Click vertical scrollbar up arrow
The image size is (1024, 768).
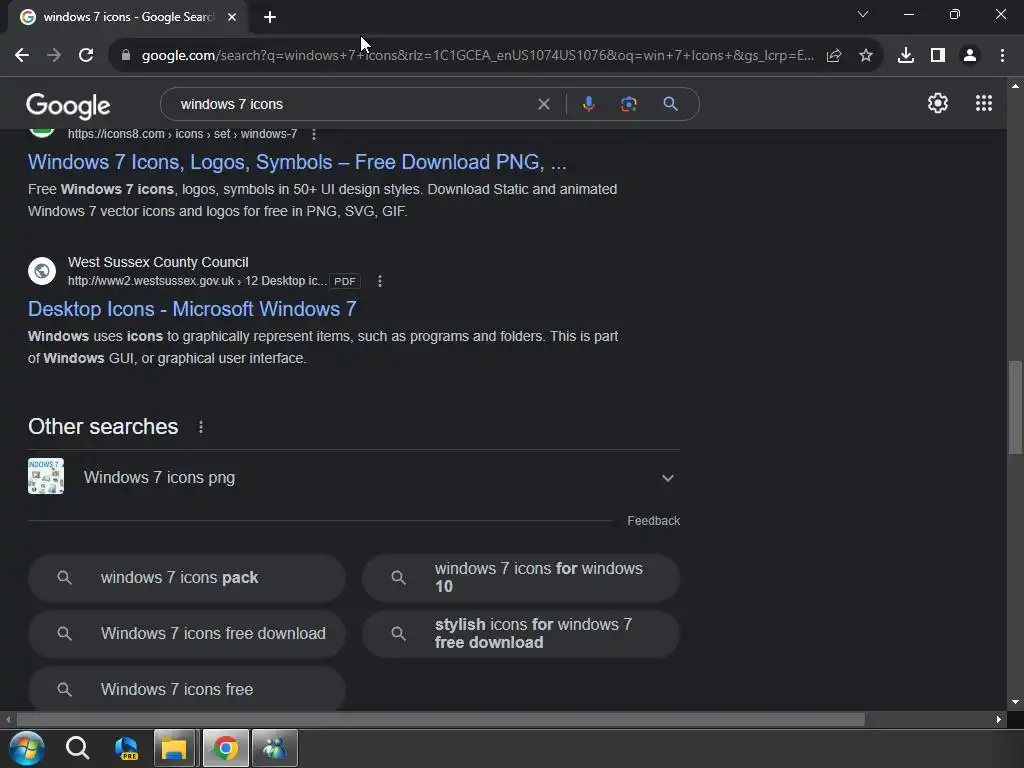[x=1015, y=86]
